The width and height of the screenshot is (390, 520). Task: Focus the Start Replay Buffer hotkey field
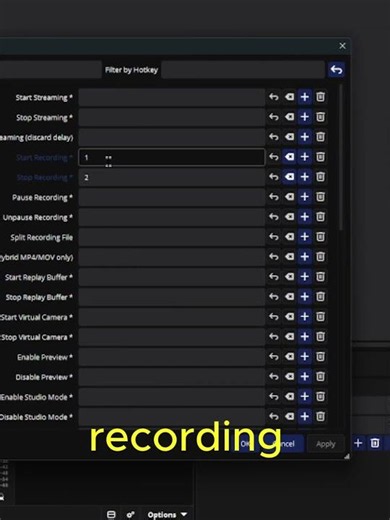[172, 277]
